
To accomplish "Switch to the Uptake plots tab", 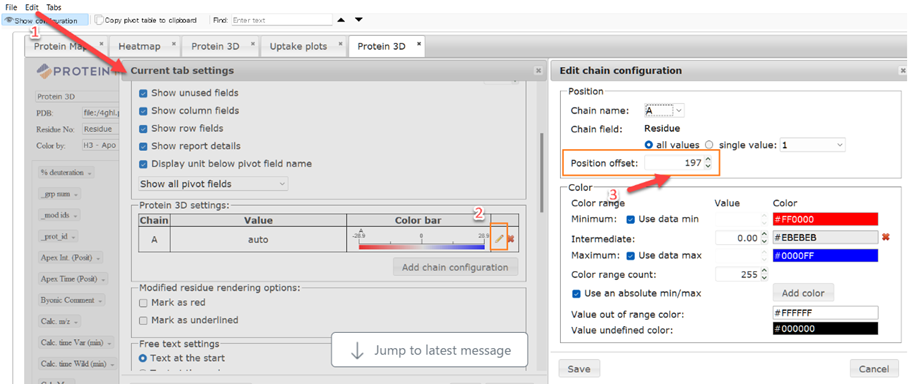I will pyautogui.click(x=298, y=46).
